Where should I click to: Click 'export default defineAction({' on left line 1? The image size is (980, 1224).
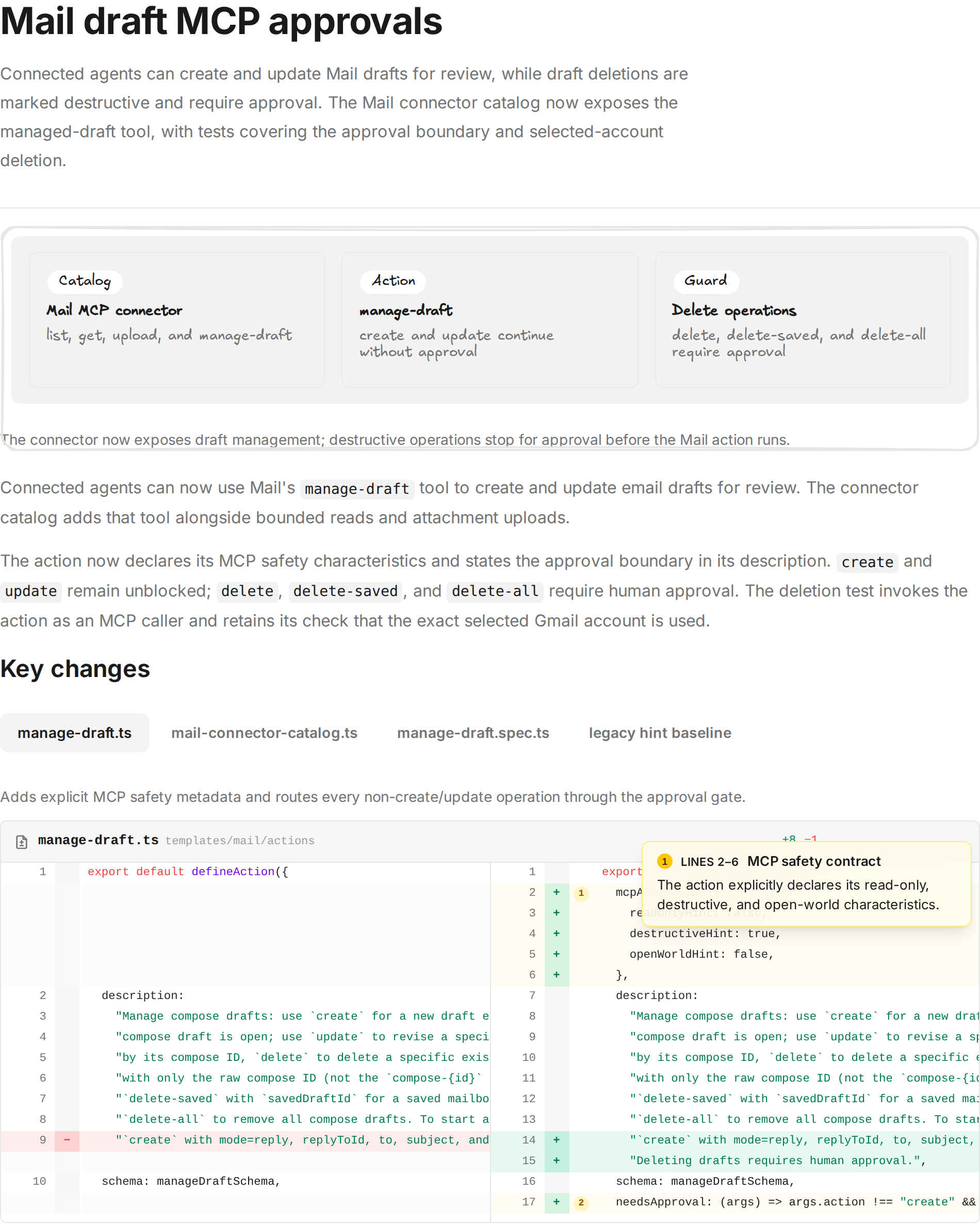(x=188, y=872)
